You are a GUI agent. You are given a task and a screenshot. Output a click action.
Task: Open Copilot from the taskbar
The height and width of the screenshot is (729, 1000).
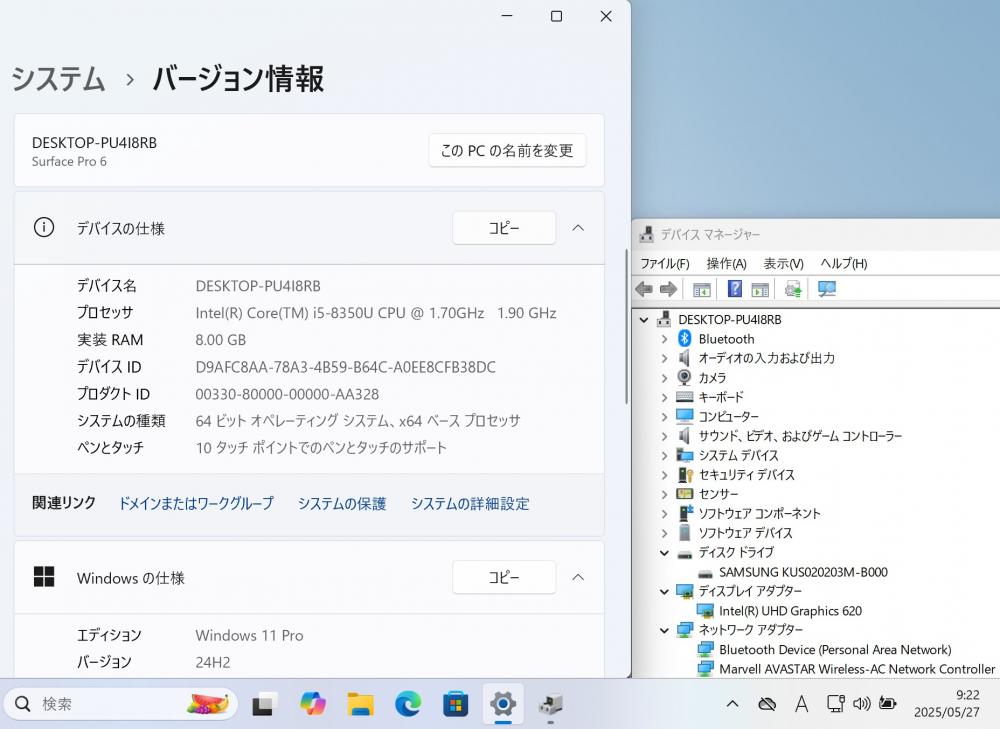(312, 704)
